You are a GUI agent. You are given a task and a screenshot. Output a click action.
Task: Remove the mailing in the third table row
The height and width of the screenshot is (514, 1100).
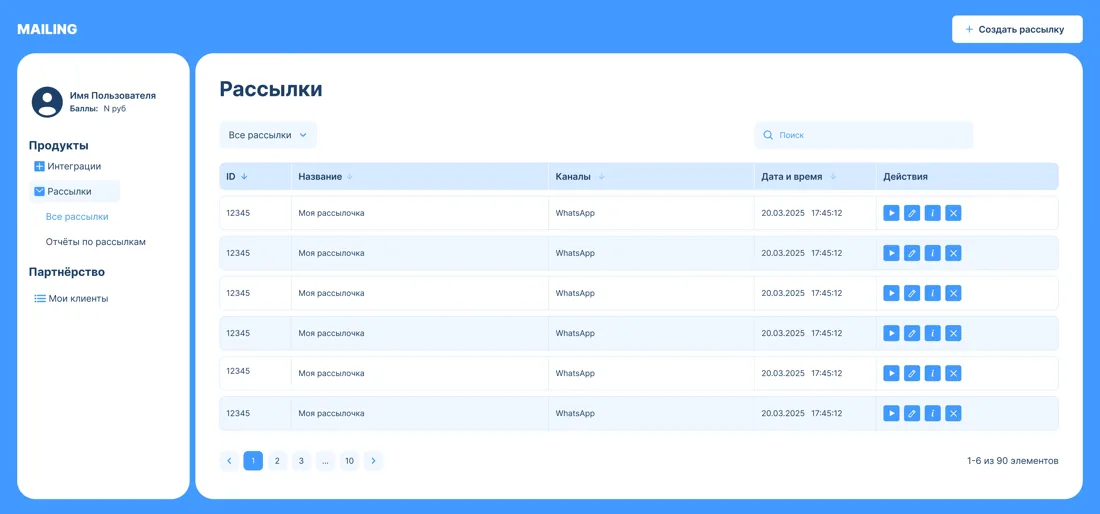953,293
